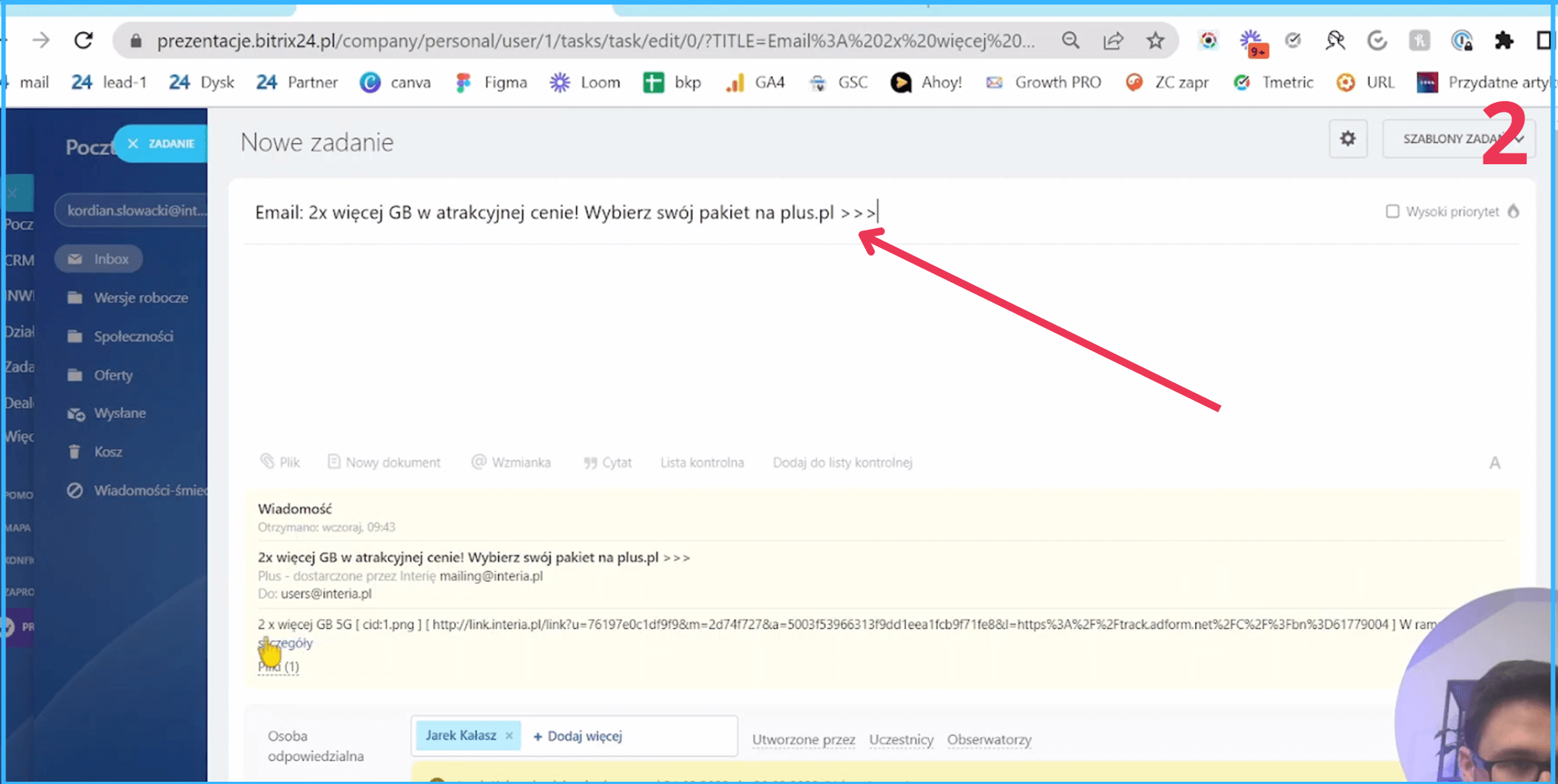Open the browser extensions puzzle icon
The height and width of the screenshot is (784, 1558).
1503,40
